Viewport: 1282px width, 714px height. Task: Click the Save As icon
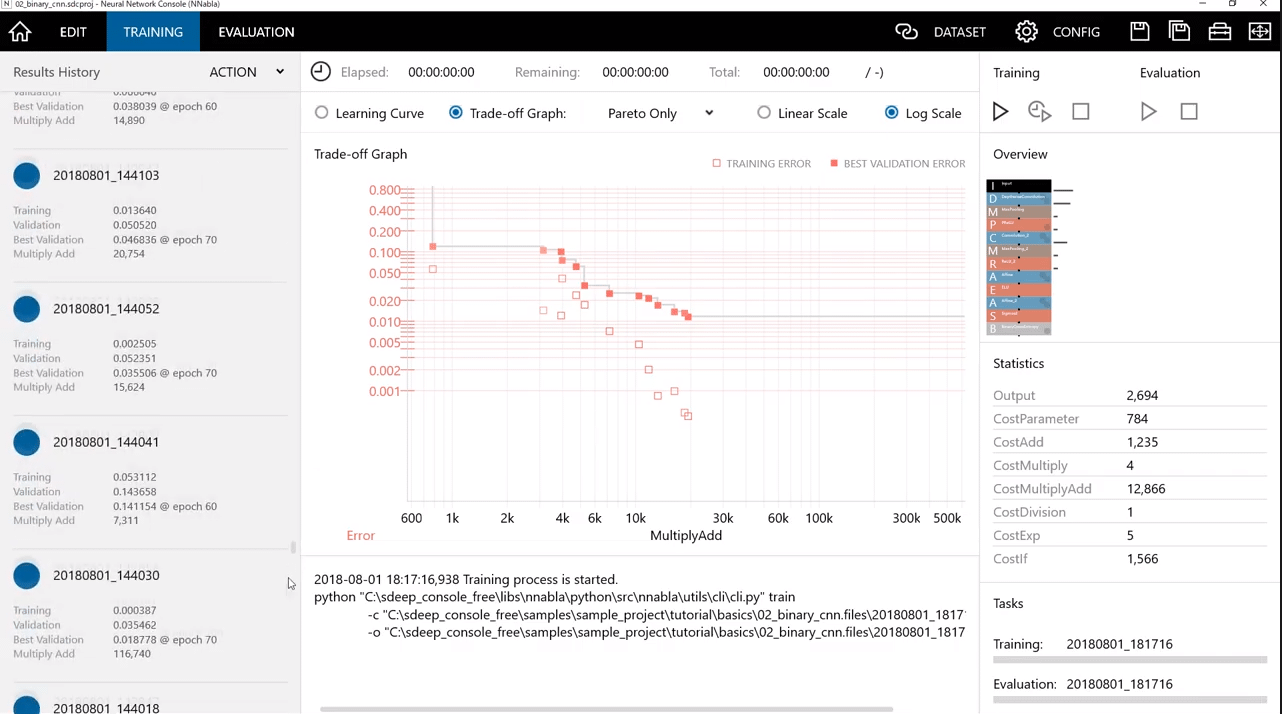pos(1179,32)
